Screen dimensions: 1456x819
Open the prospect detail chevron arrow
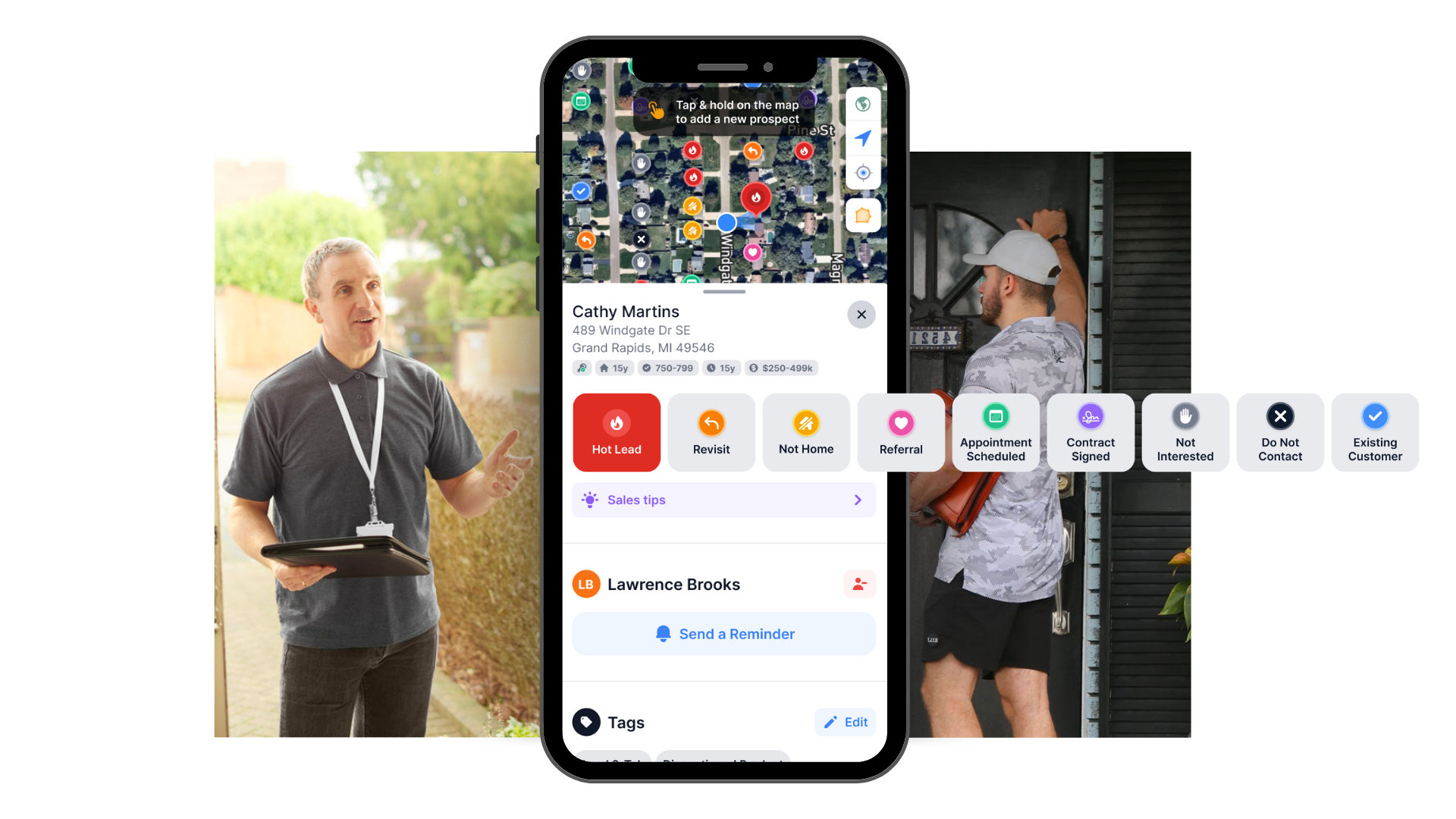(858, 499)
